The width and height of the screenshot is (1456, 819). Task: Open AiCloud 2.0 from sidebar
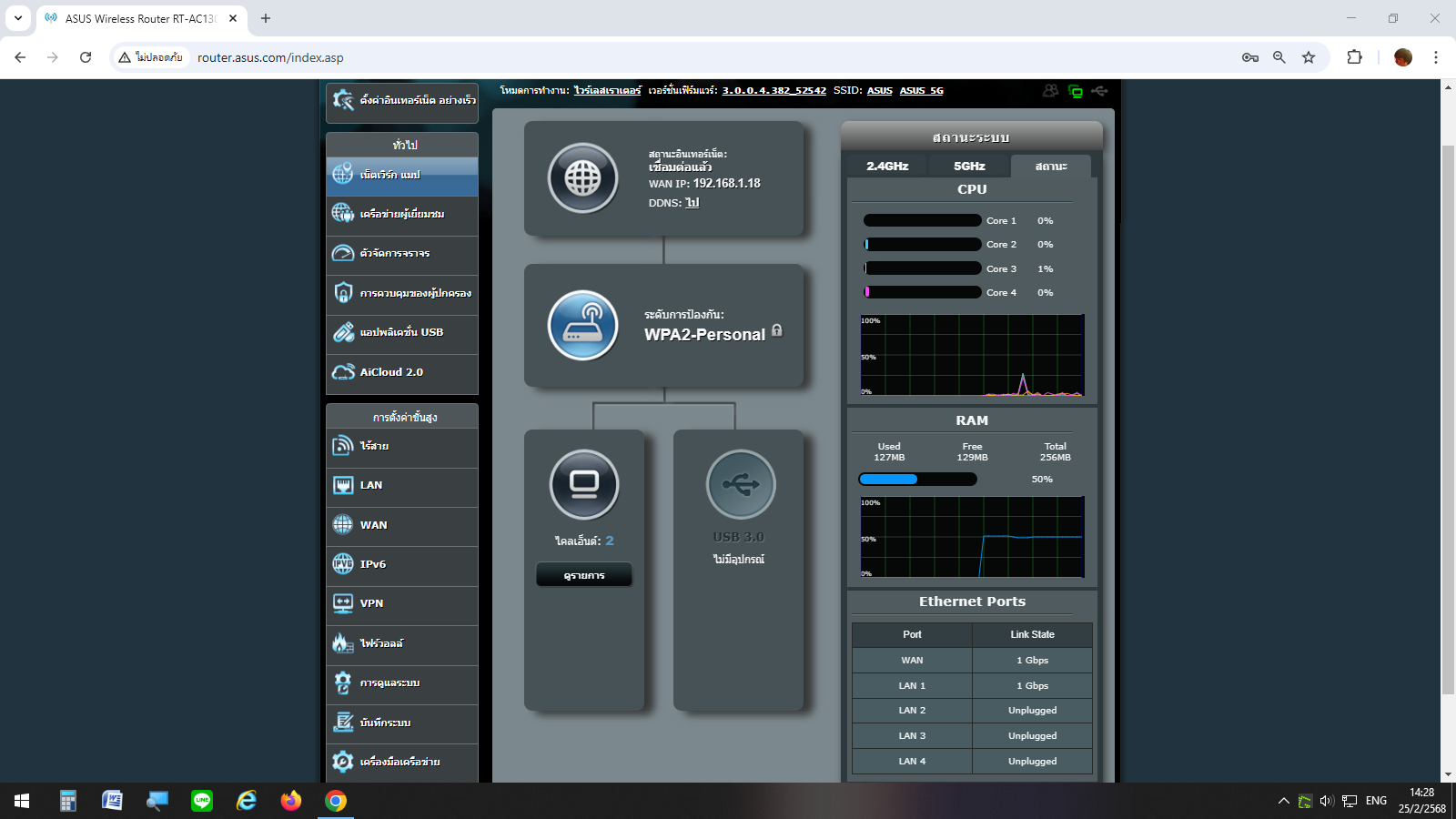[401, 372]
